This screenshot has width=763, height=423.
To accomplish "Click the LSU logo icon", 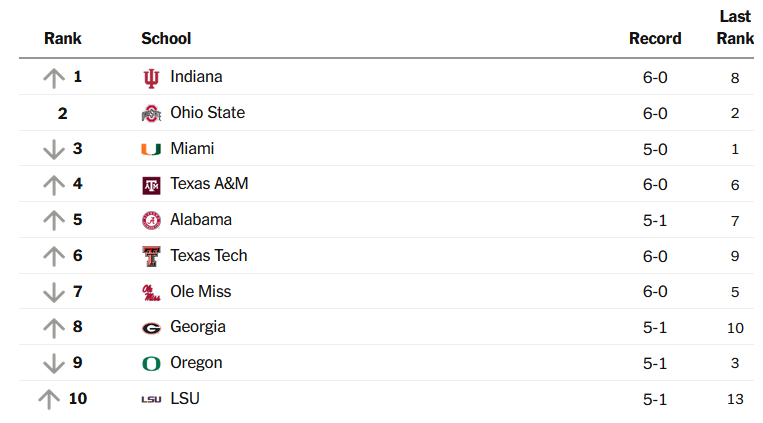I will 151,399.
